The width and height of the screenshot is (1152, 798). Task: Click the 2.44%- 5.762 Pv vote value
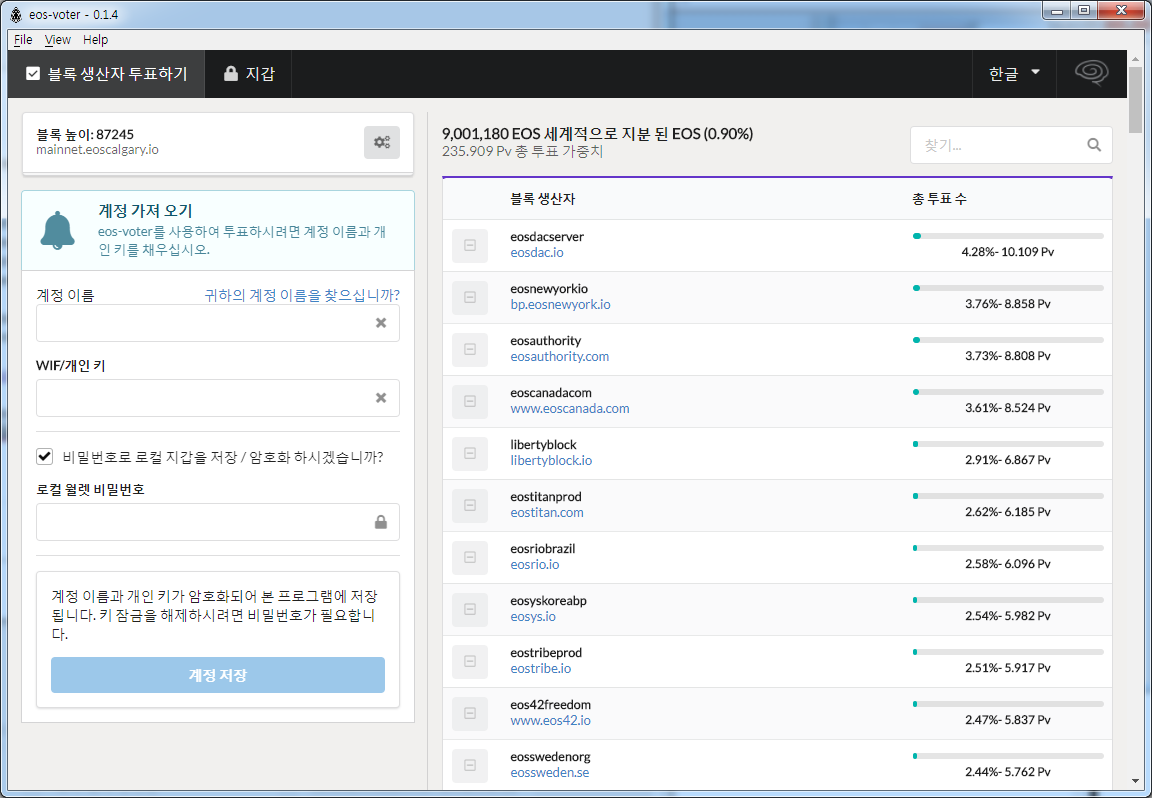(x=1008, y=772)
